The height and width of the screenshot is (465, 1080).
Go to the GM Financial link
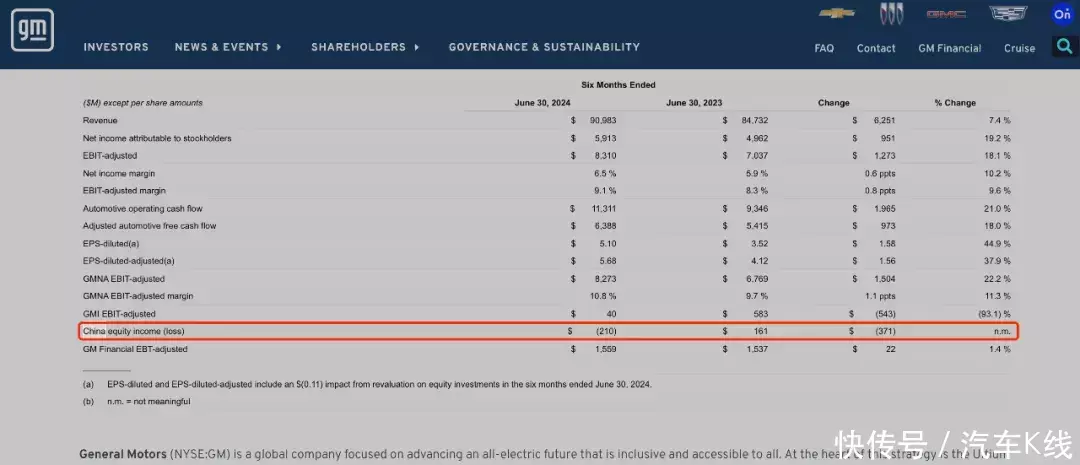pyautogui.click(x=949, y=48)
